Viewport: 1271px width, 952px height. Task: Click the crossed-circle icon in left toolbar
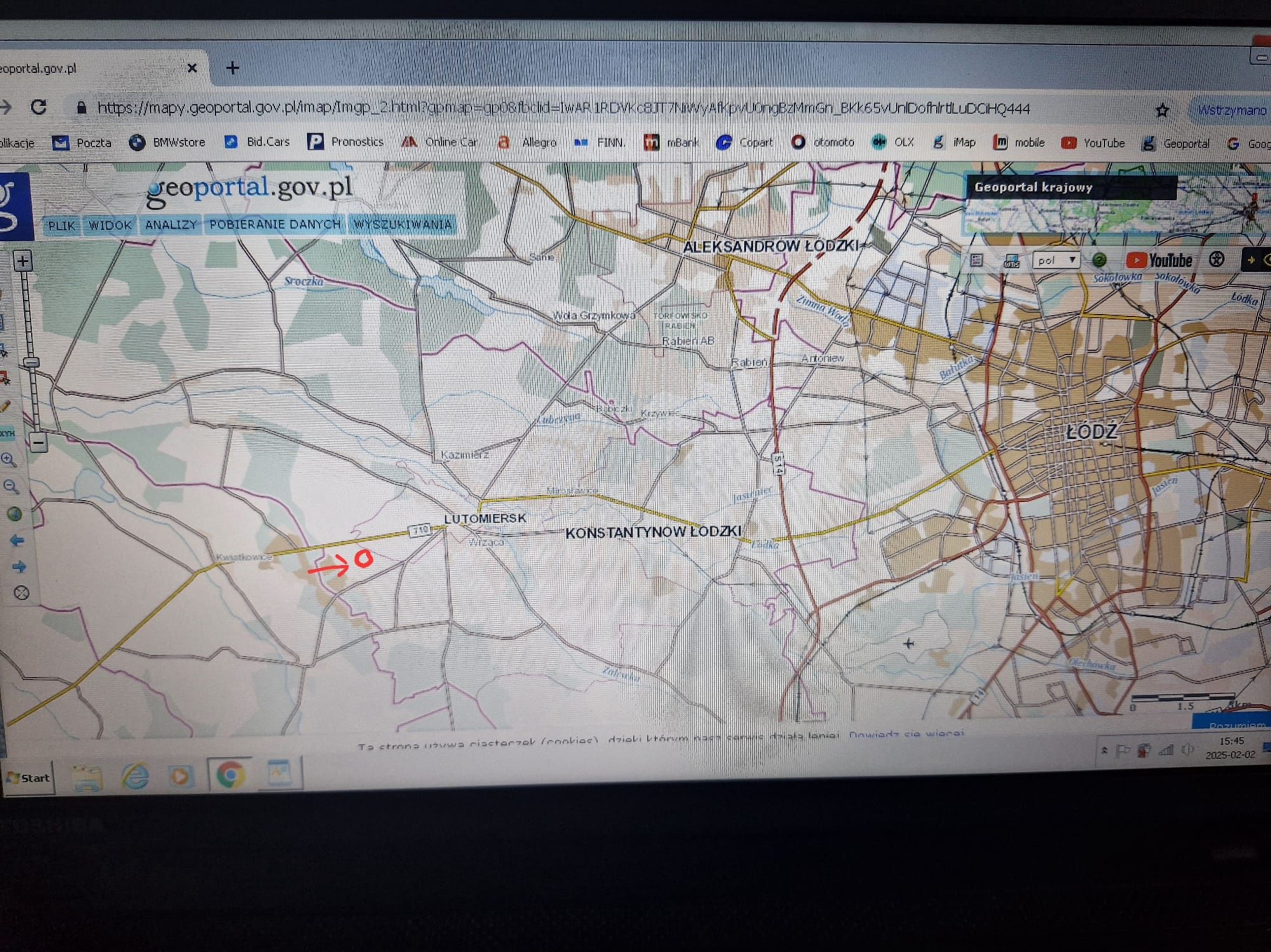(22, 593)
